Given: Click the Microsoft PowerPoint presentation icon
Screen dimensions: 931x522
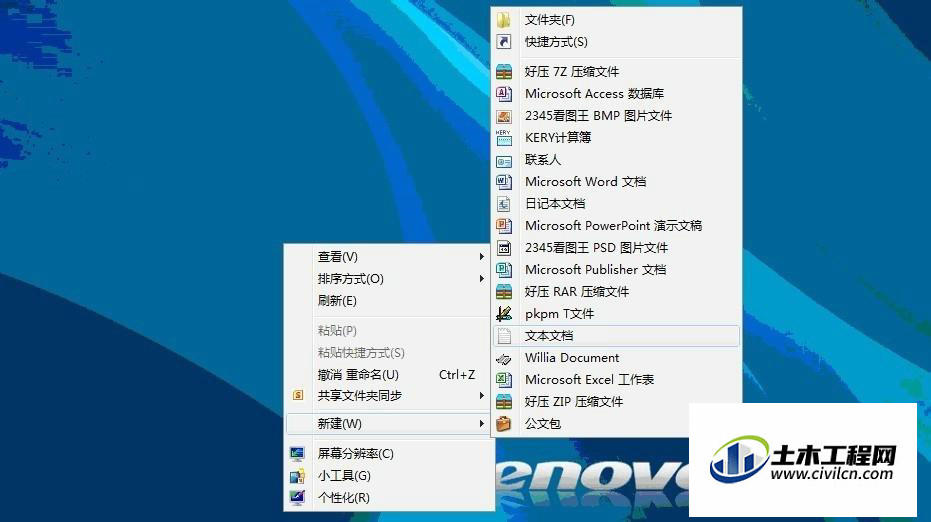Looking at the screenshot, I should pos(504,226).
